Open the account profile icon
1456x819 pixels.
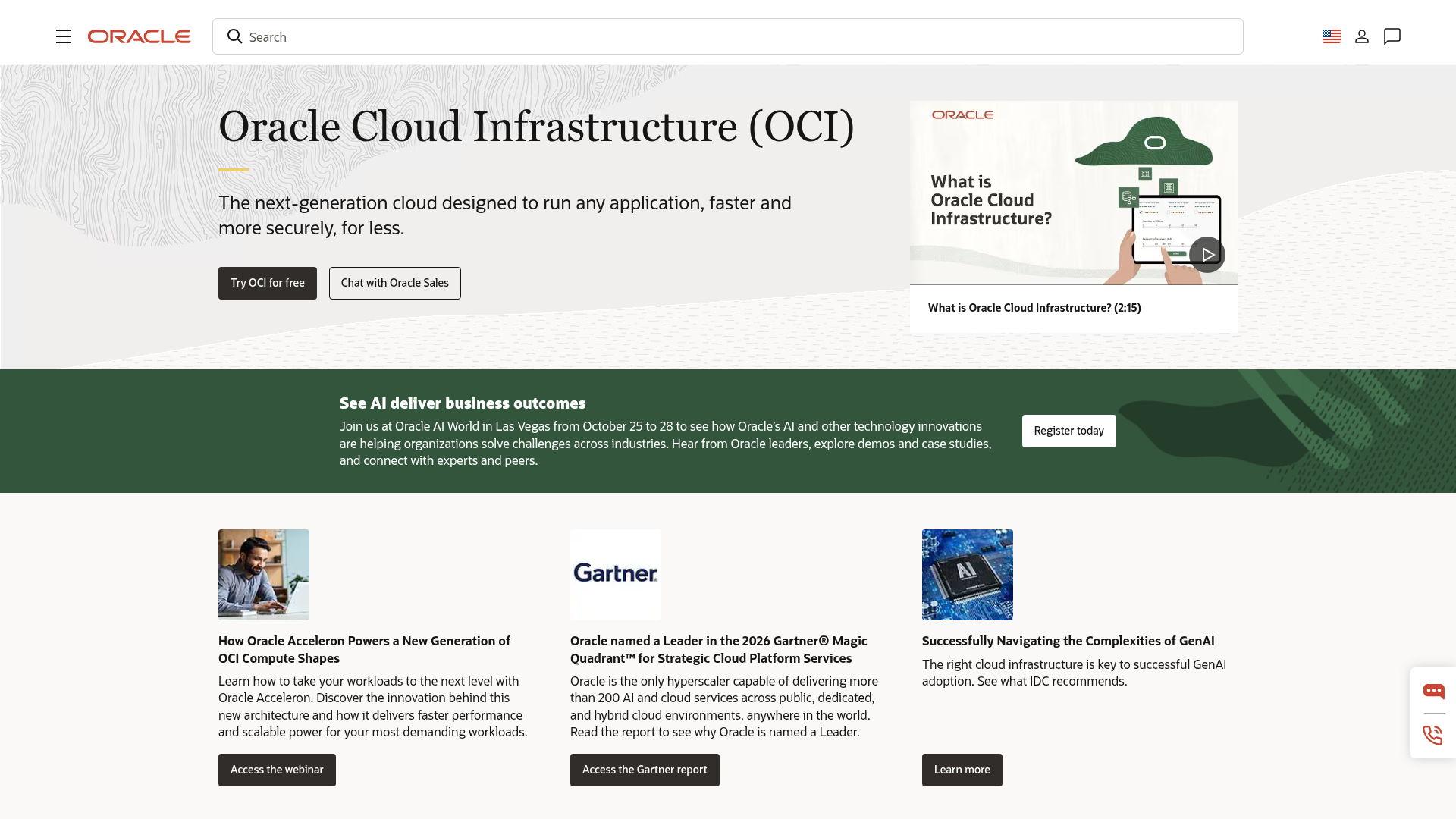click(1362, 36)
